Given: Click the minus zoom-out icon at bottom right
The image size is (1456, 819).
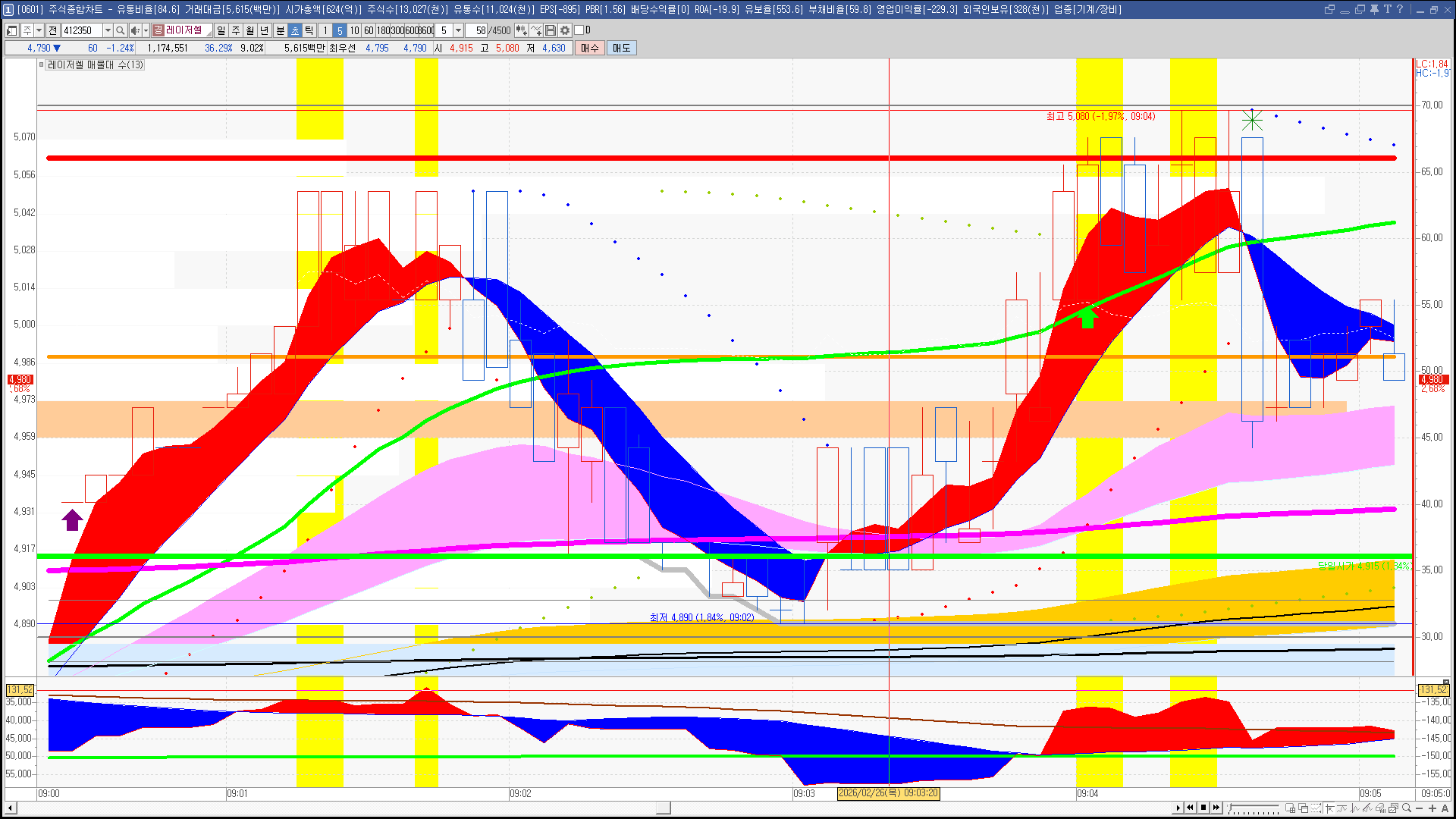Looking at the screenshot, I should [x=1420, y=808].
